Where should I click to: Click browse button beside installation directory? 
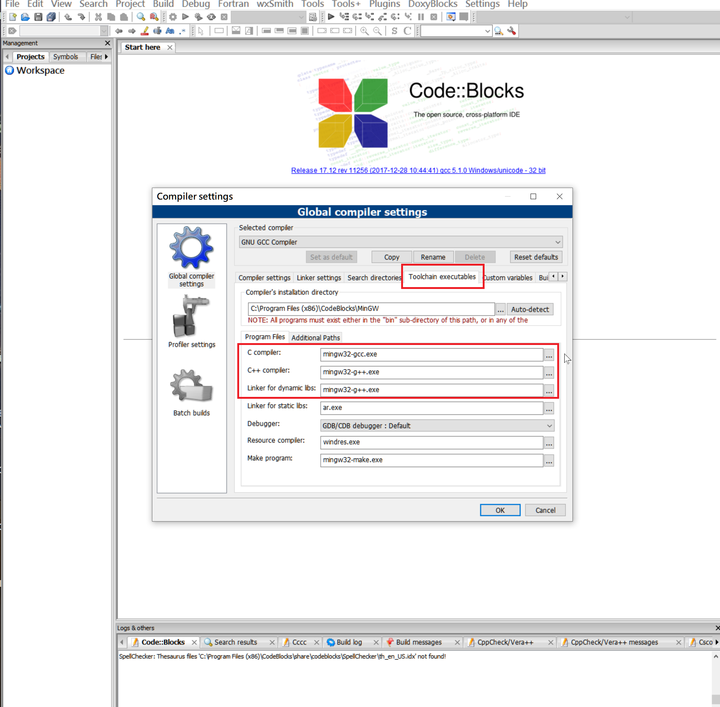pos(501,309)
